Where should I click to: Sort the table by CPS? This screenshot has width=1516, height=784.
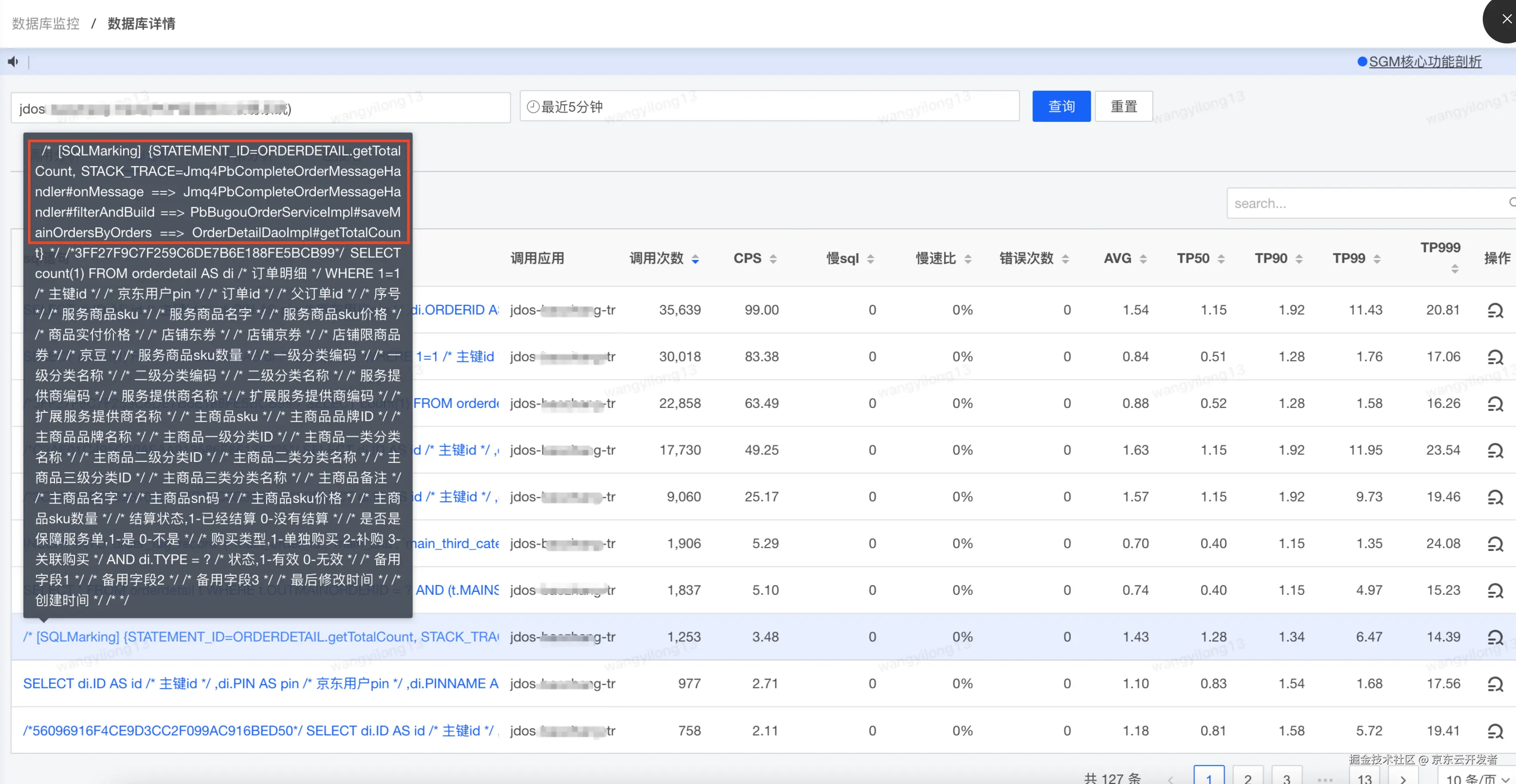pos(773,259)
